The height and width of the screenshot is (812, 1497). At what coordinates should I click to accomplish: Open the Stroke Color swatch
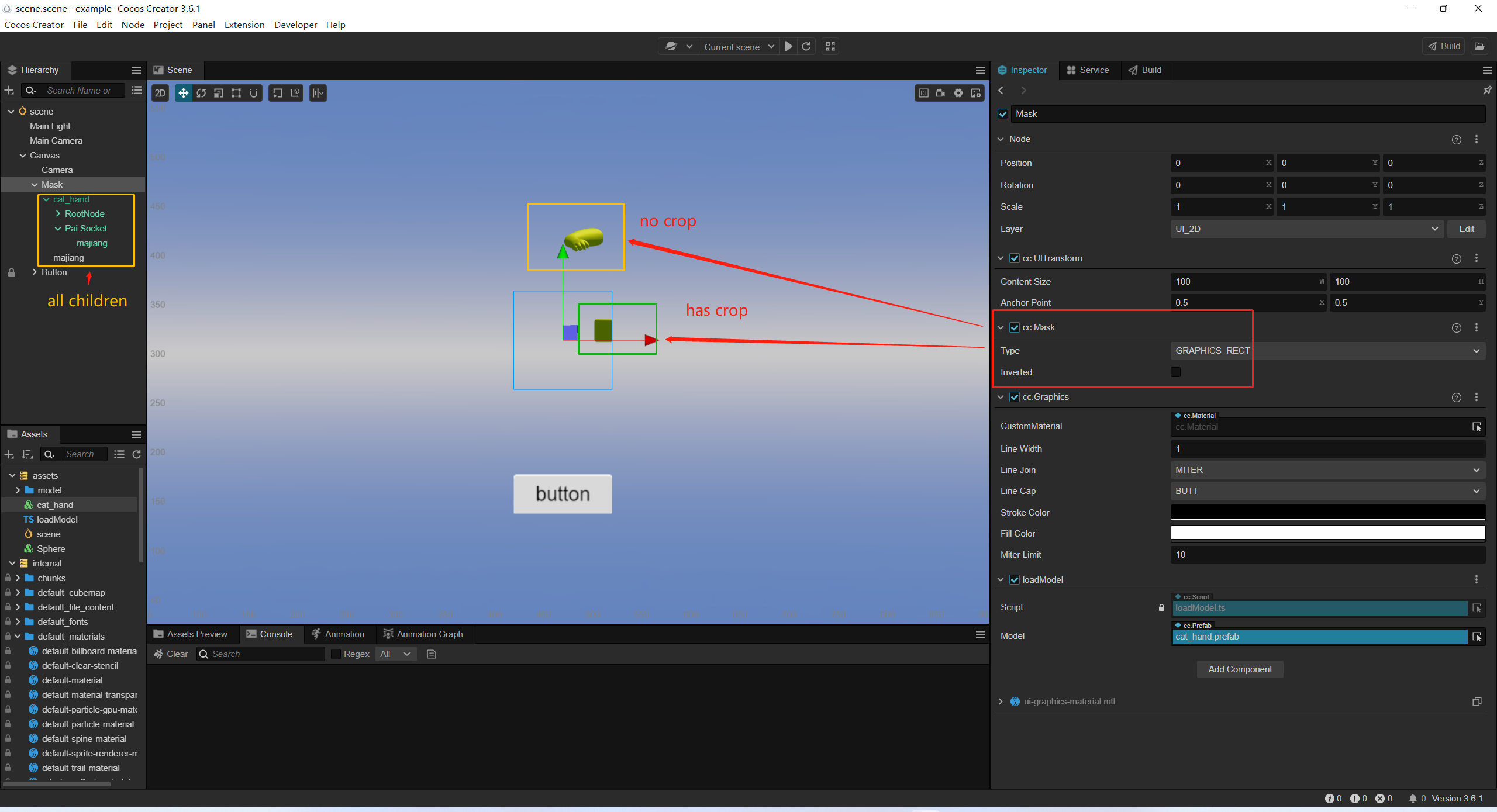click(1327, 512)
